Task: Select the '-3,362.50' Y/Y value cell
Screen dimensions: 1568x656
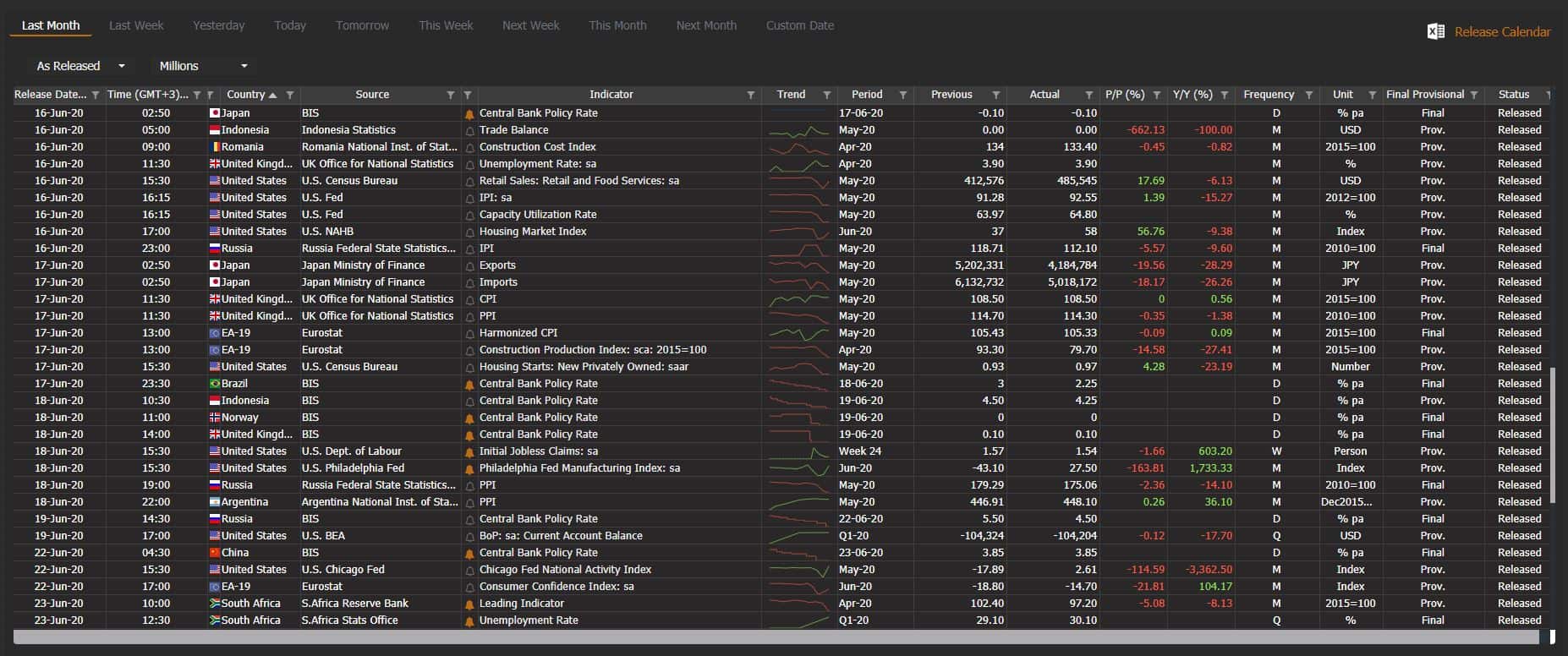Action: 1208,570
